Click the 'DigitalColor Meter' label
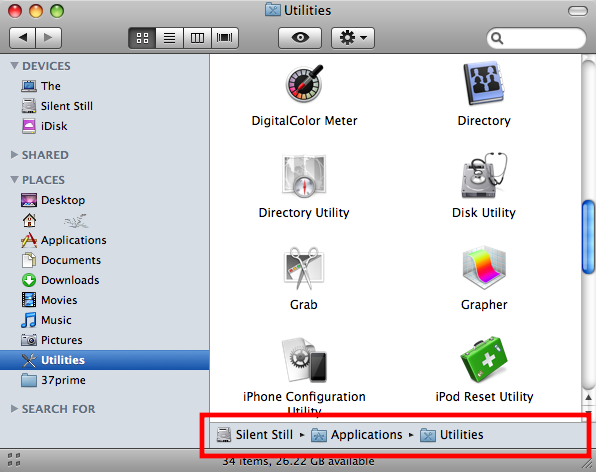 304,121
